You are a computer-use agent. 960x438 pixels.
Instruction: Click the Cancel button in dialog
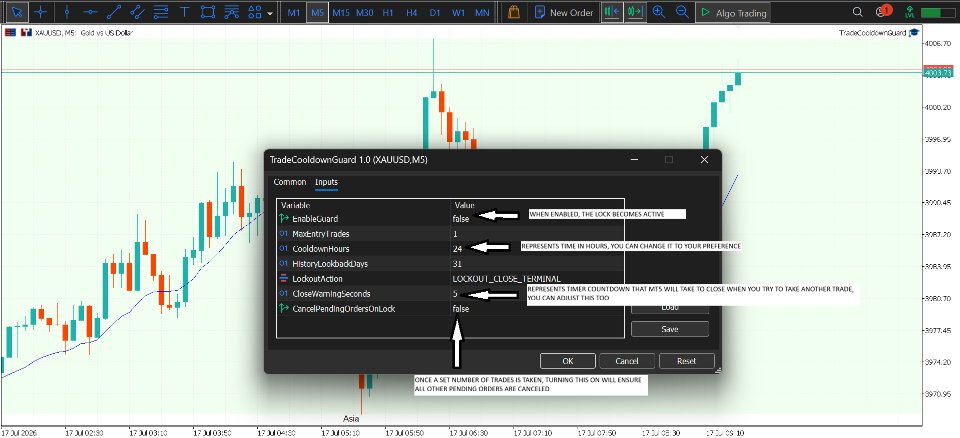[627, 361]
